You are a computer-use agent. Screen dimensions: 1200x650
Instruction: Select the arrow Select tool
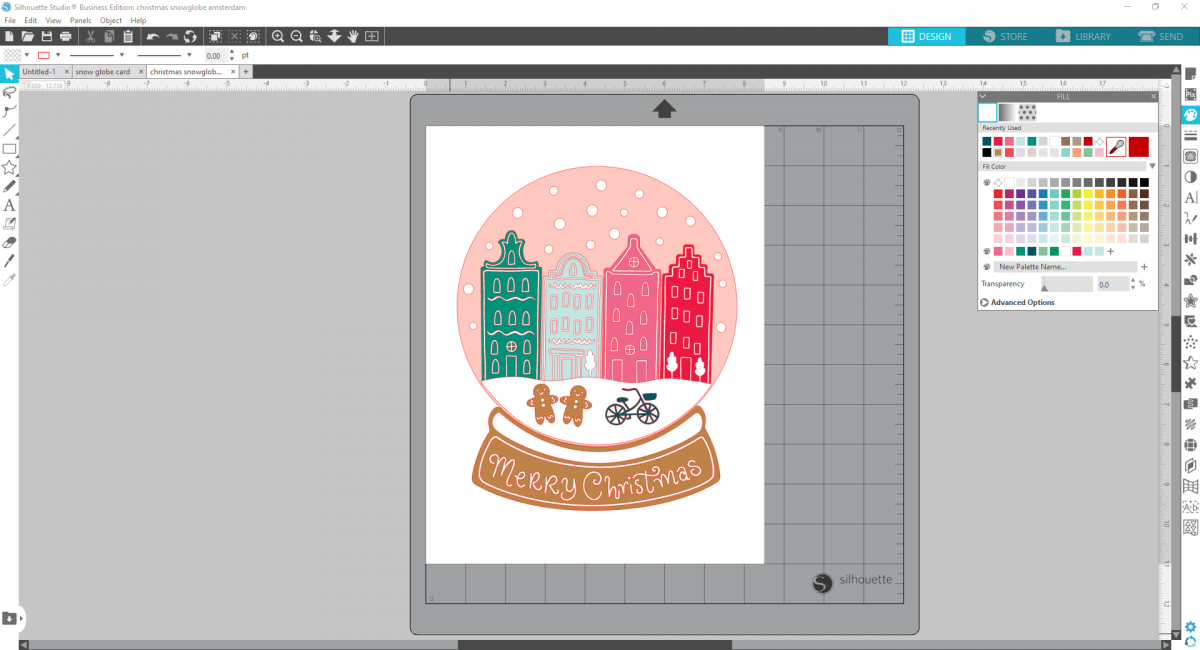point(9,73)
